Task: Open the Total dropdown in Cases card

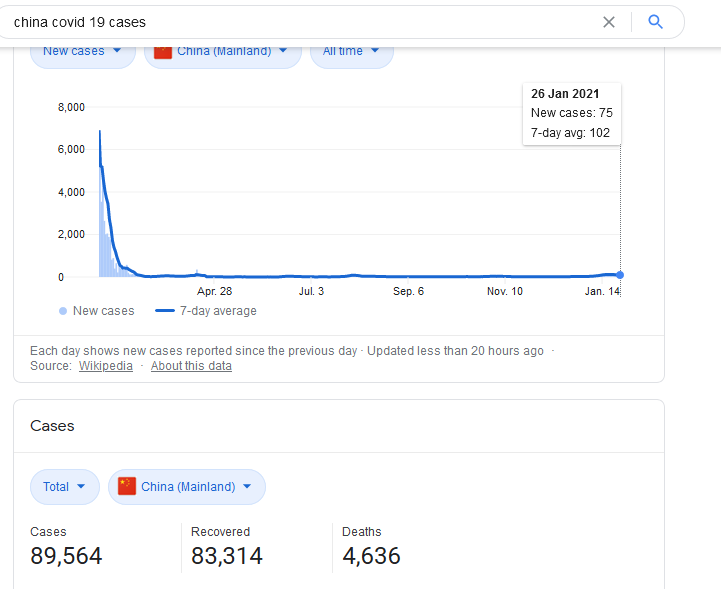Action: point(65,487)
